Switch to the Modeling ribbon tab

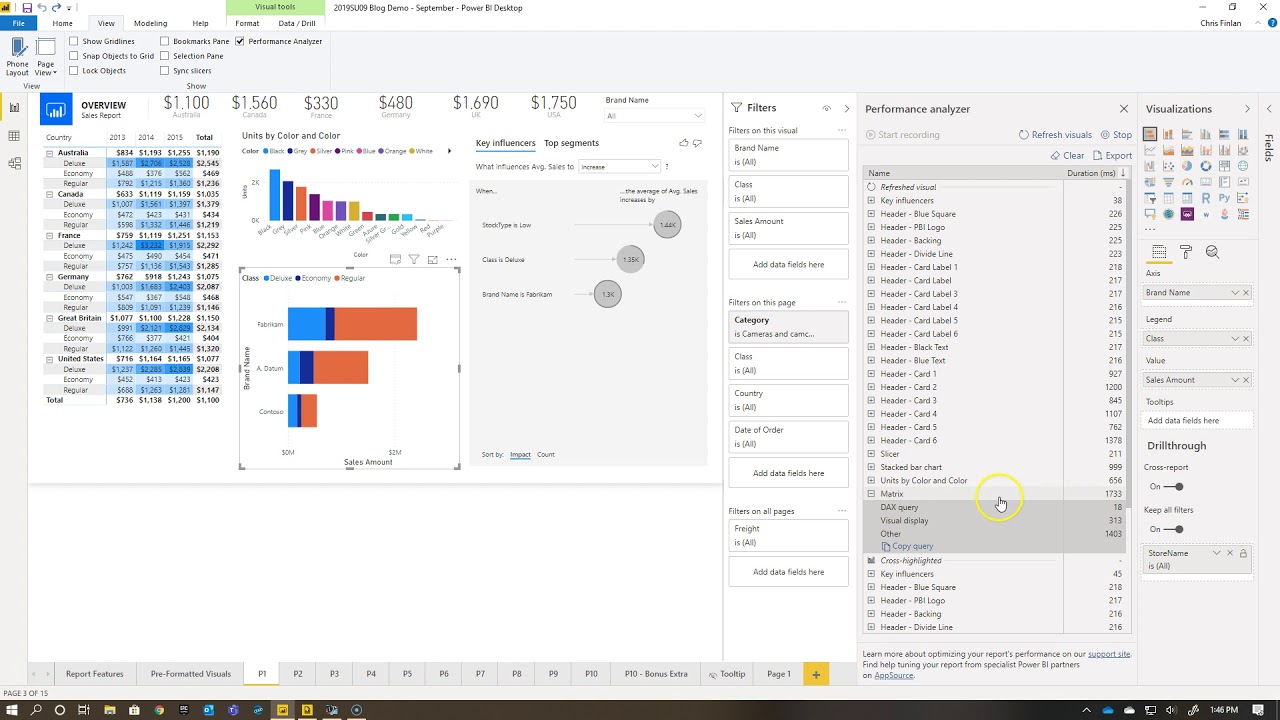coord(151,23)
